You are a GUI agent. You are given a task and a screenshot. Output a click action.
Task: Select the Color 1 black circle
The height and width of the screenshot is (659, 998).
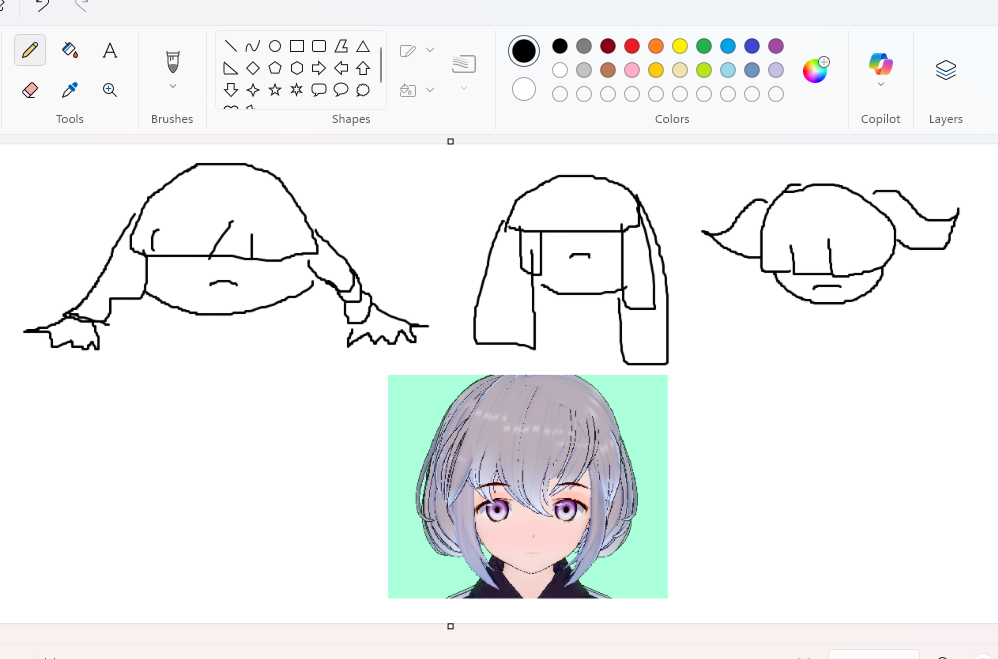click(524, 51)
